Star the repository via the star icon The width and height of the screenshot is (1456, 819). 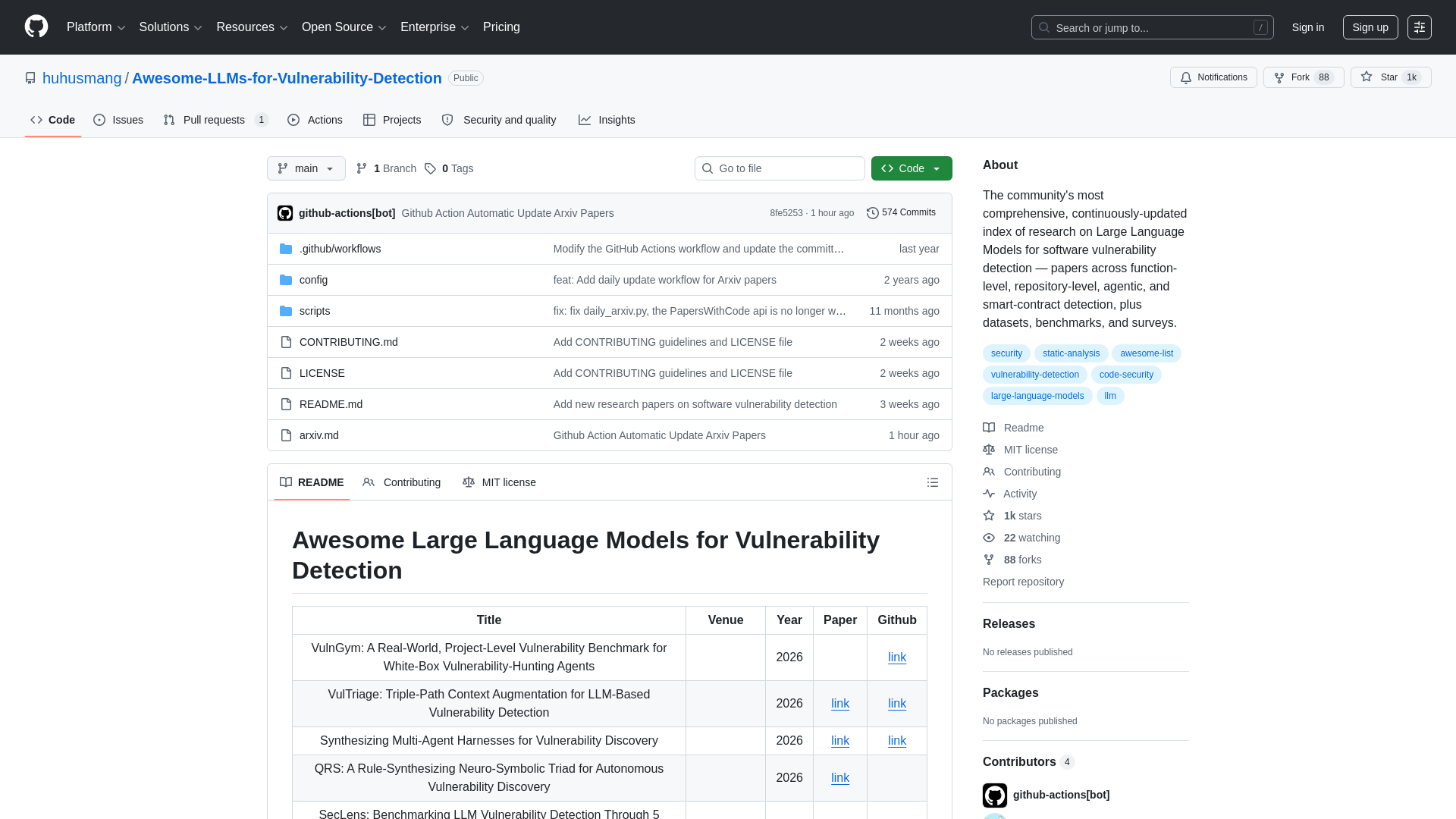(1367, 77)
